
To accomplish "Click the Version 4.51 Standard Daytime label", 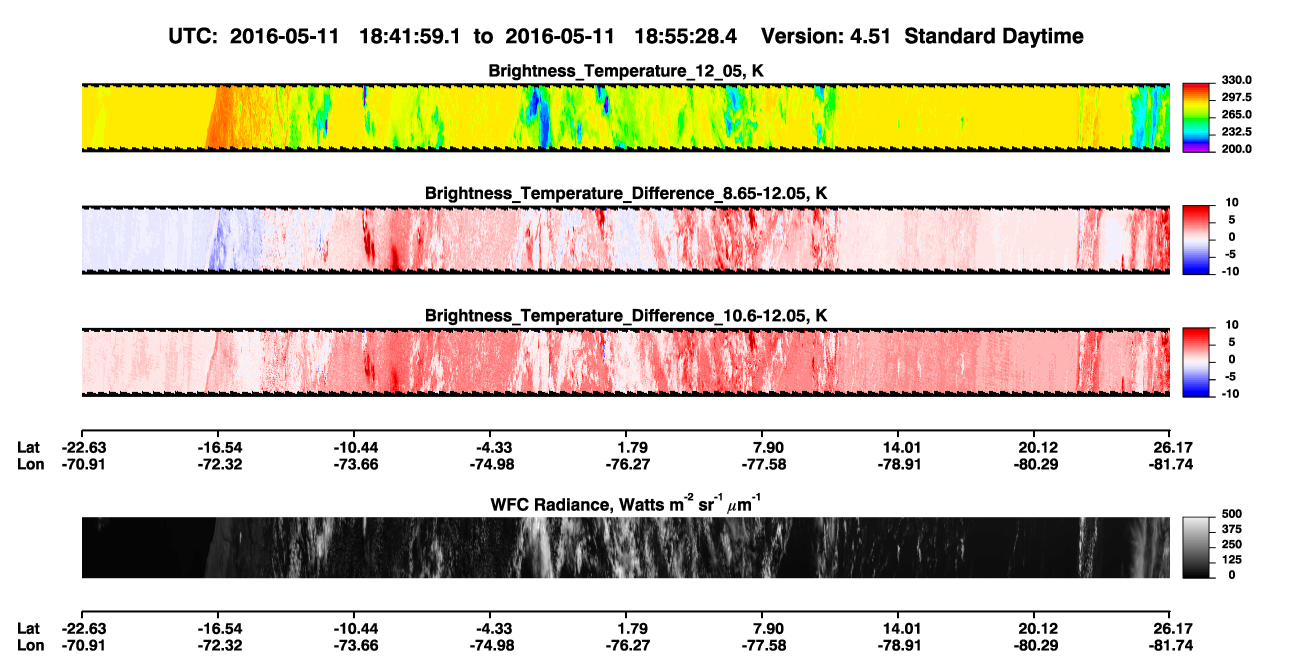I will [922, 36].
